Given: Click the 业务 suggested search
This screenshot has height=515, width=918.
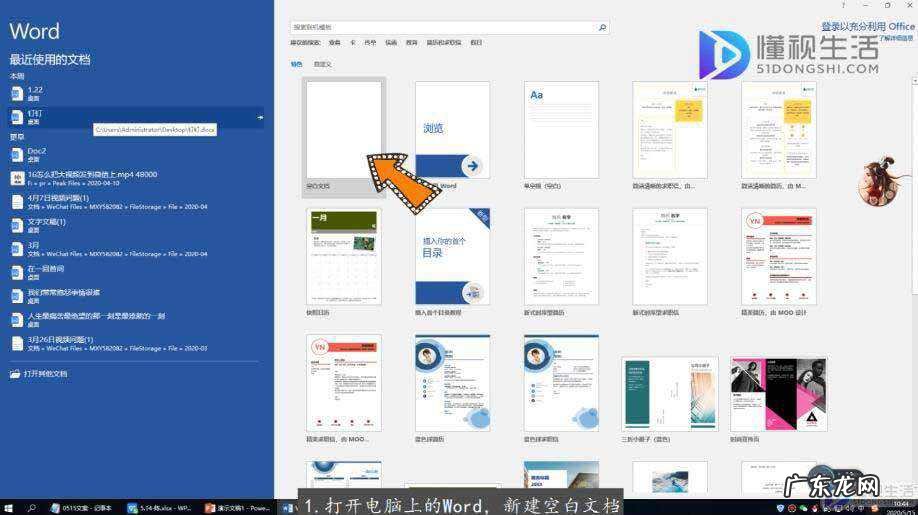Looking at the screenshot, I should [x=334, y=43].
